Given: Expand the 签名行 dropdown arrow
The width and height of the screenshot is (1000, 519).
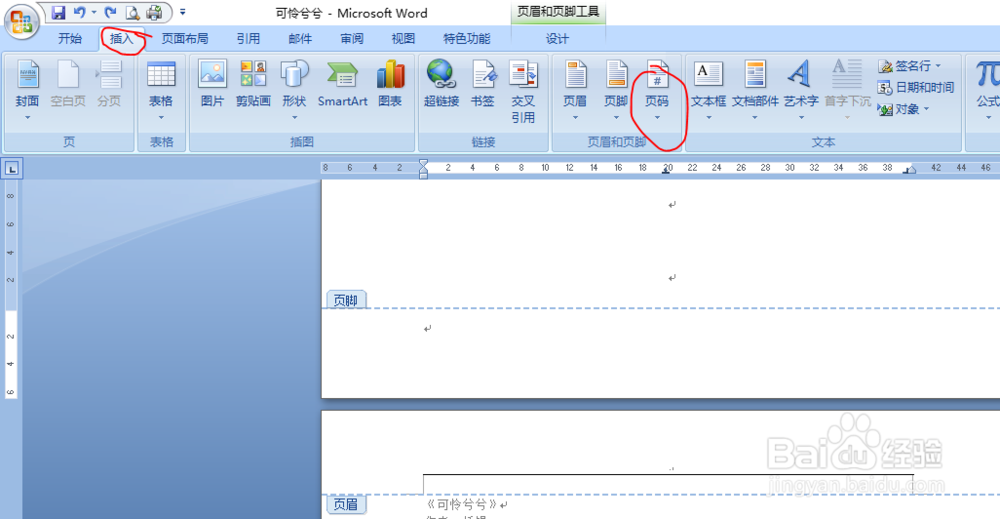Looking at the screenshot, I should (x=938, y=66).
